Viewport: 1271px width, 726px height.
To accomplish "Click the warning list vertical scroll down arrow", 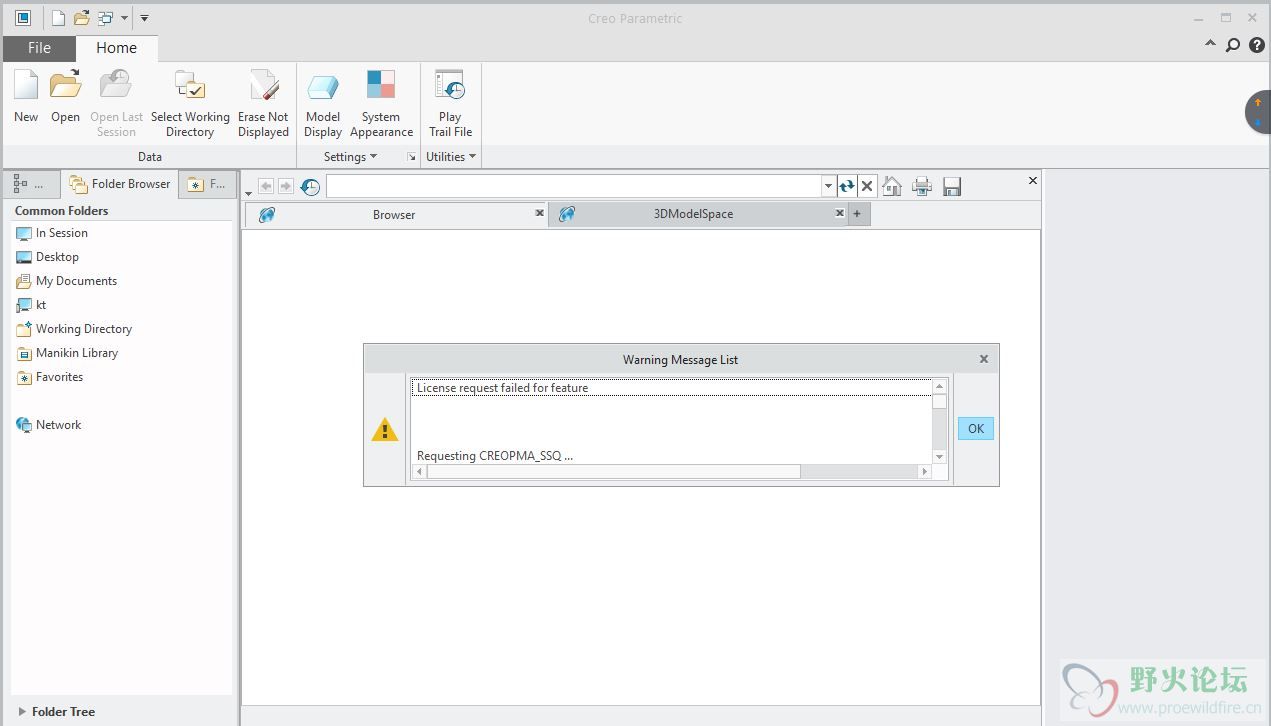I will [939, 456].
